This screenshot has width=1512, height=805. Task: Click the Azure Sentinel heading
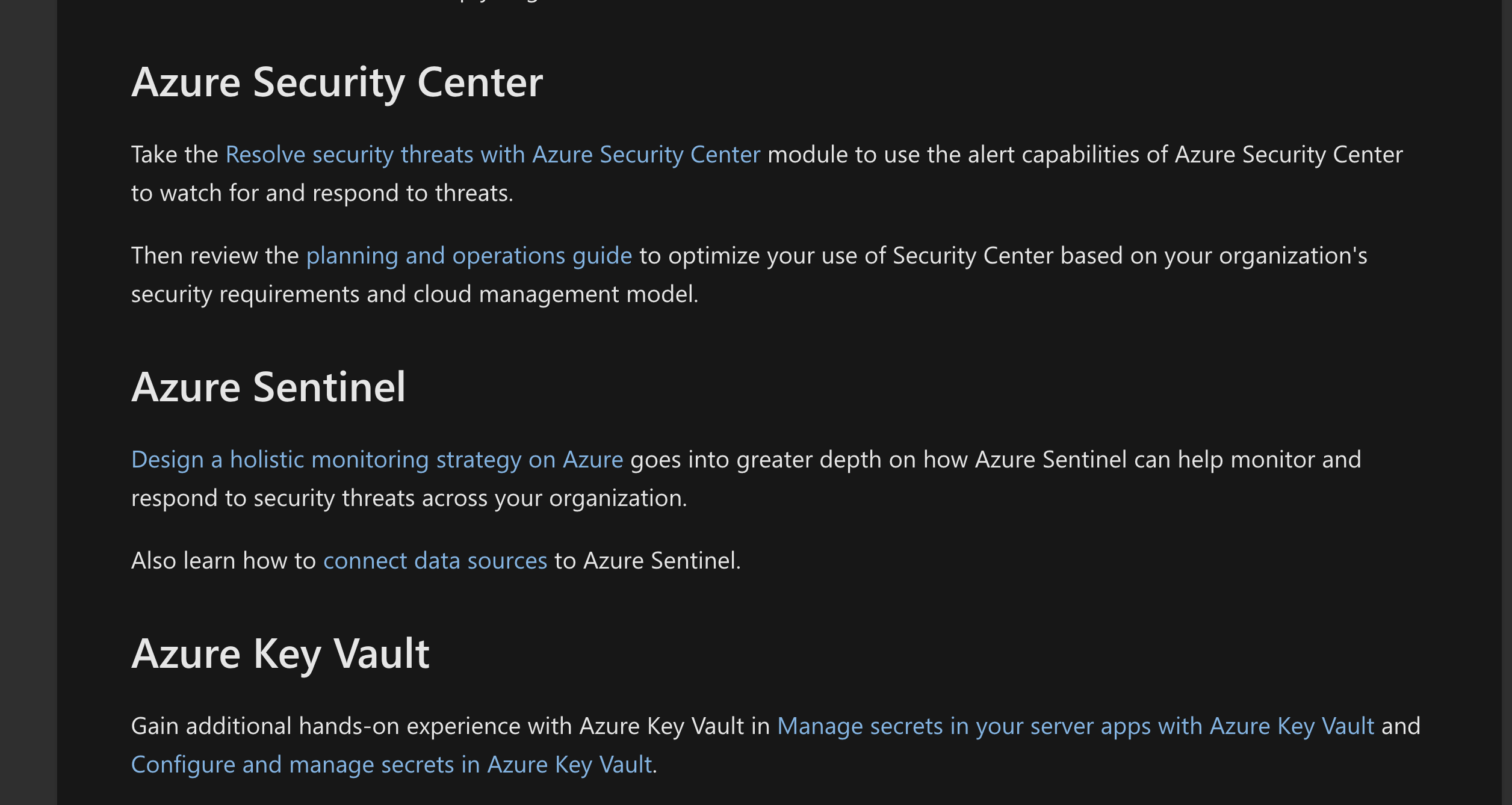[x=268, y=387]
